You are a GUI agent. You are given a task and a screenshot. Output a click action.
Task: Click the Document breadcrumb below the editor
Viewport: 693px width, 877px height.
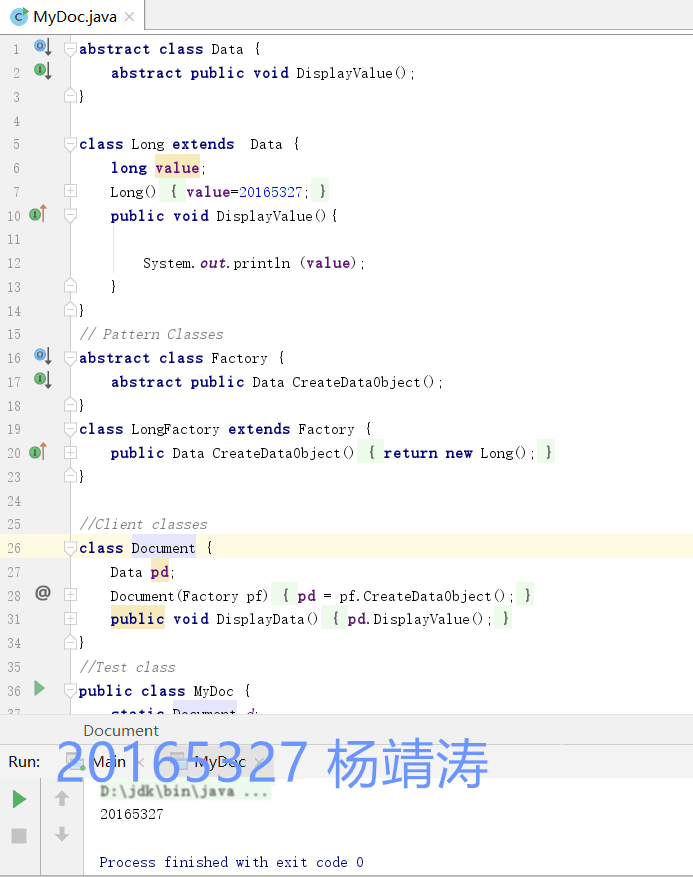click(121, 730)
